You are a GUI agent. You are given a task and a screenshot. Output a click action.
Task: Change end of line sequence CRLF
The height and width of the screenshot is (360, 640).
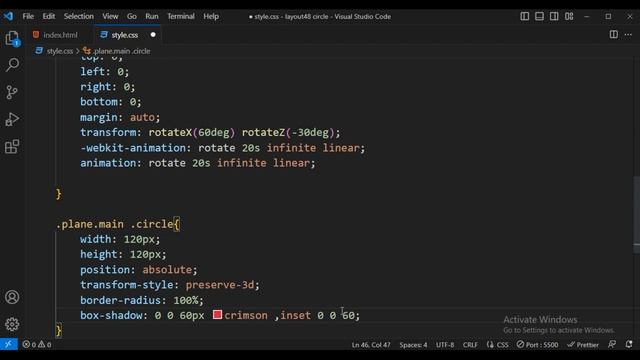(470, 344)
